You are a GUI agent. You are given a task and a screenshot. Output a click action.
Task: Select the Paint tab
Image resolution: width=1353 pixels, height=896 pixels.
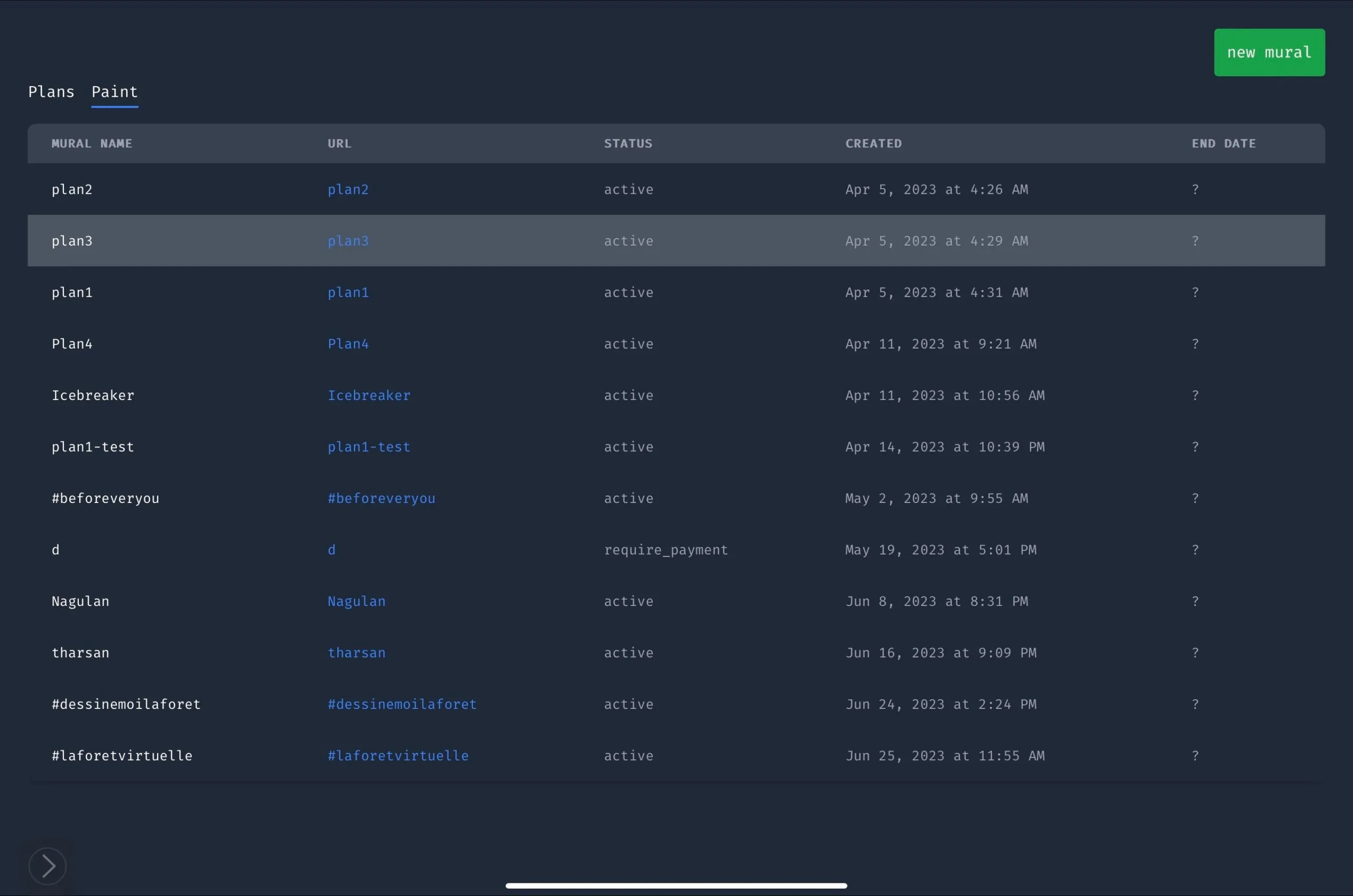114,92
